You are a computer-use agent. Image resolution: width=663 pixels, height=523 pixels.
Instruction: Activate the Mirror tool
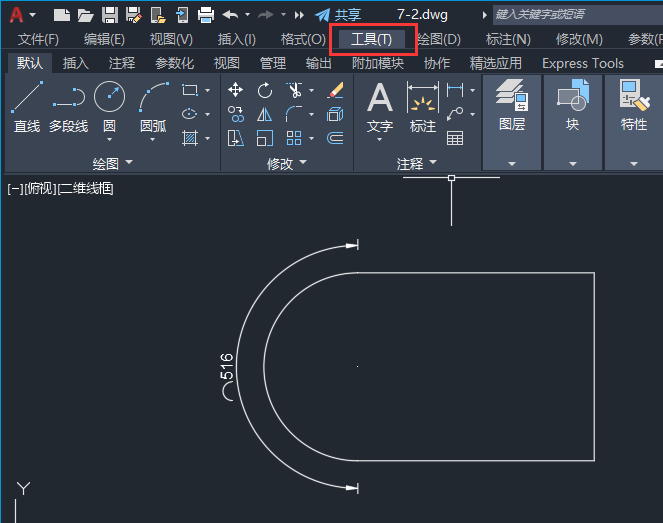click(x=265, y=114)
